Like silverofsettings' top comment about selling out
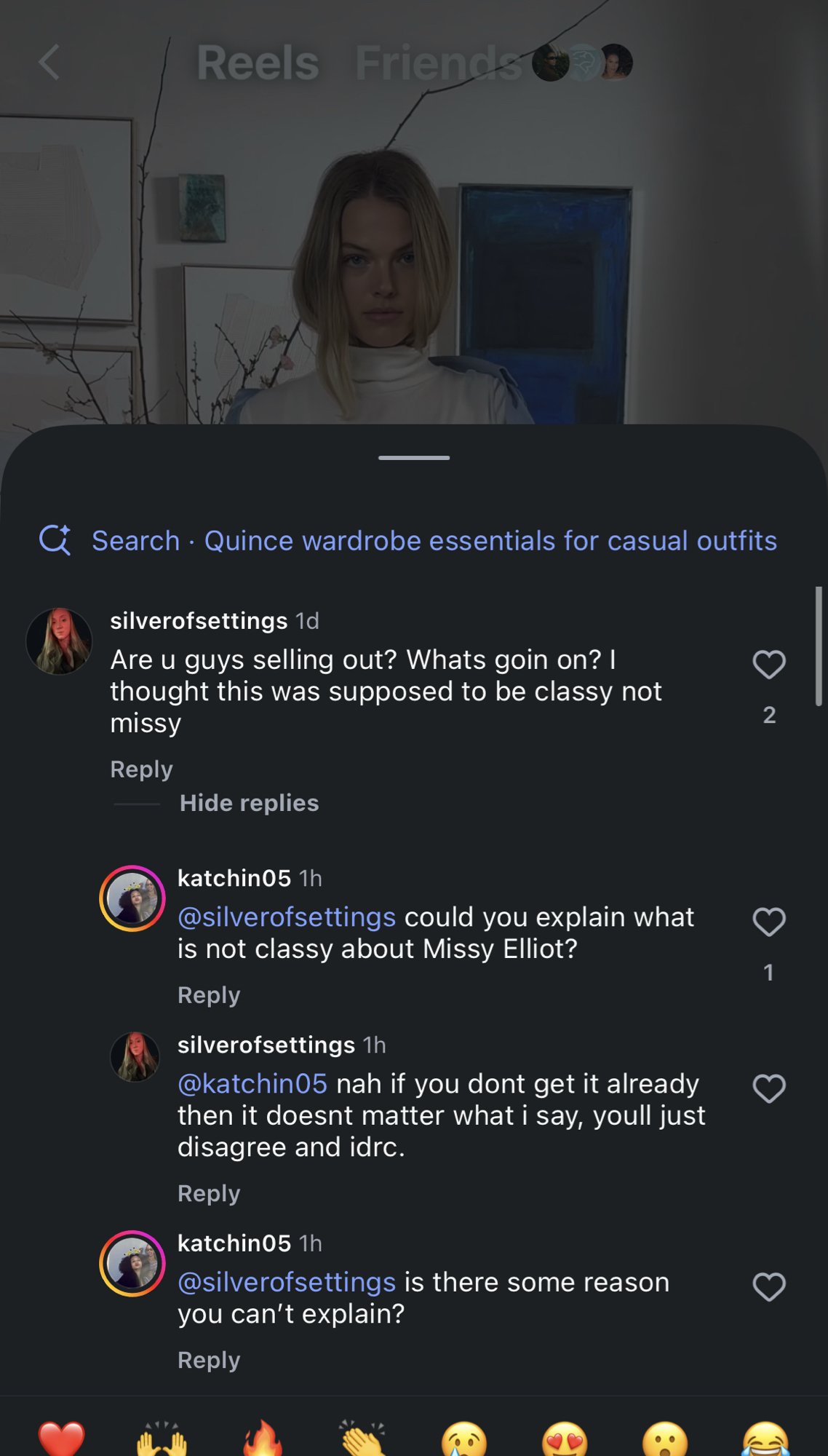Screen dimensions: 828x1456 (x=769, y=665)
